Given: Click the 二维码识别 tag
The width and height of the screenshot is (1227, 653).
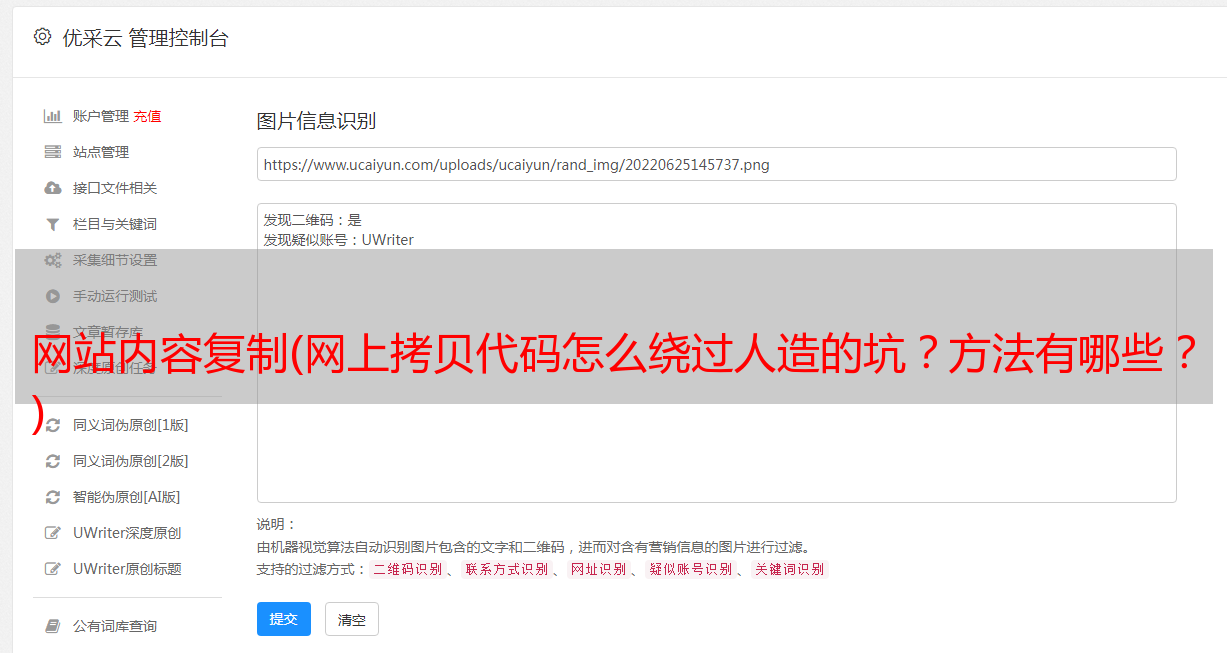Looking at the screenshot, I should [x=407, y=569].
